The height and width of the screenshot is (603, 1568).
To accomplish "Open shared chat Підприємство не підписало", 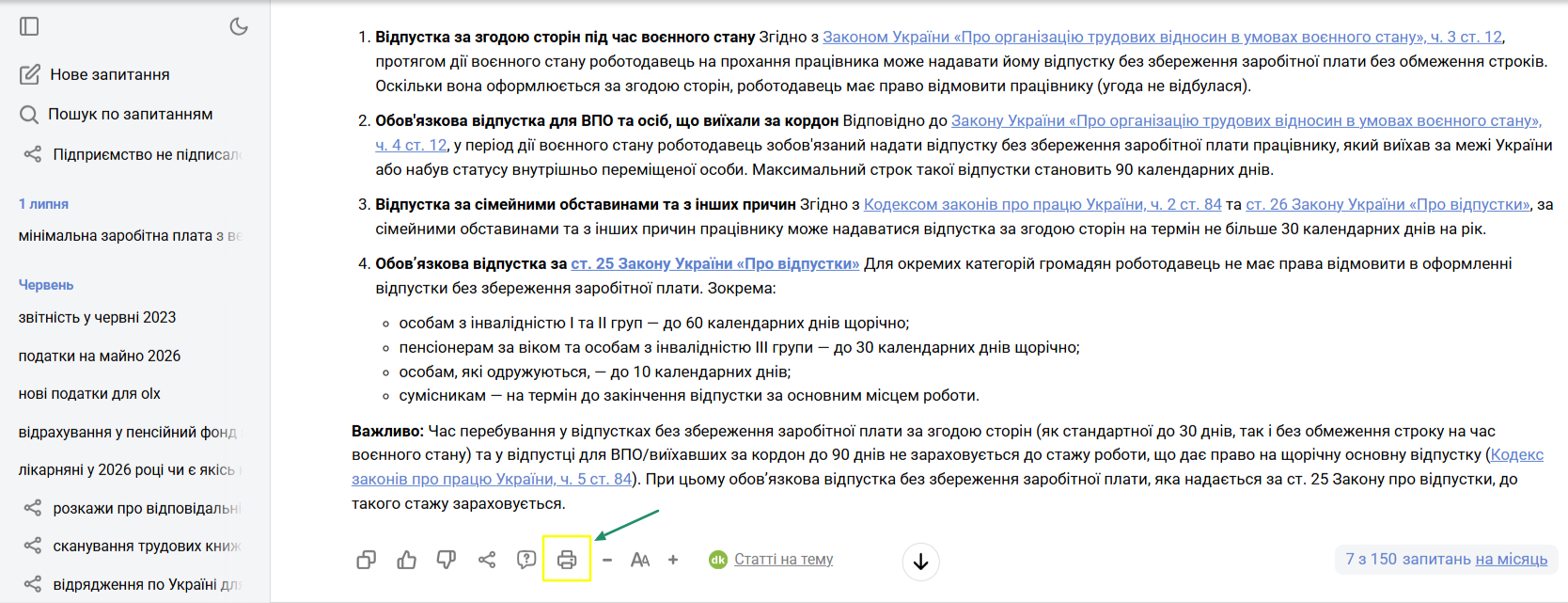I will coord(147,154).
